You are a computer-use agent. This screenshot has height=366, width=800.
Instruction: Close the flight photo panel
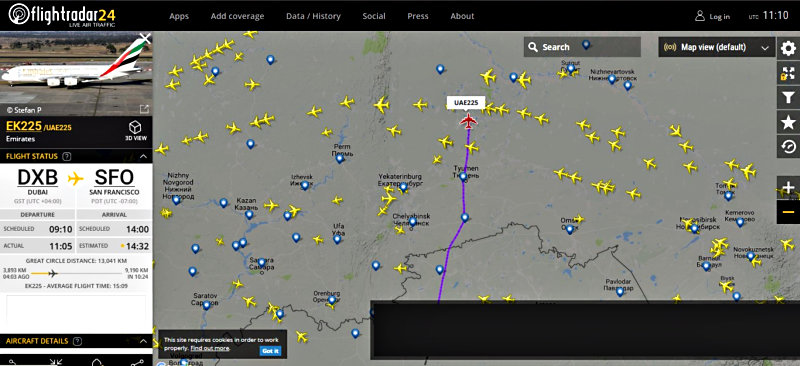(145, 39)
